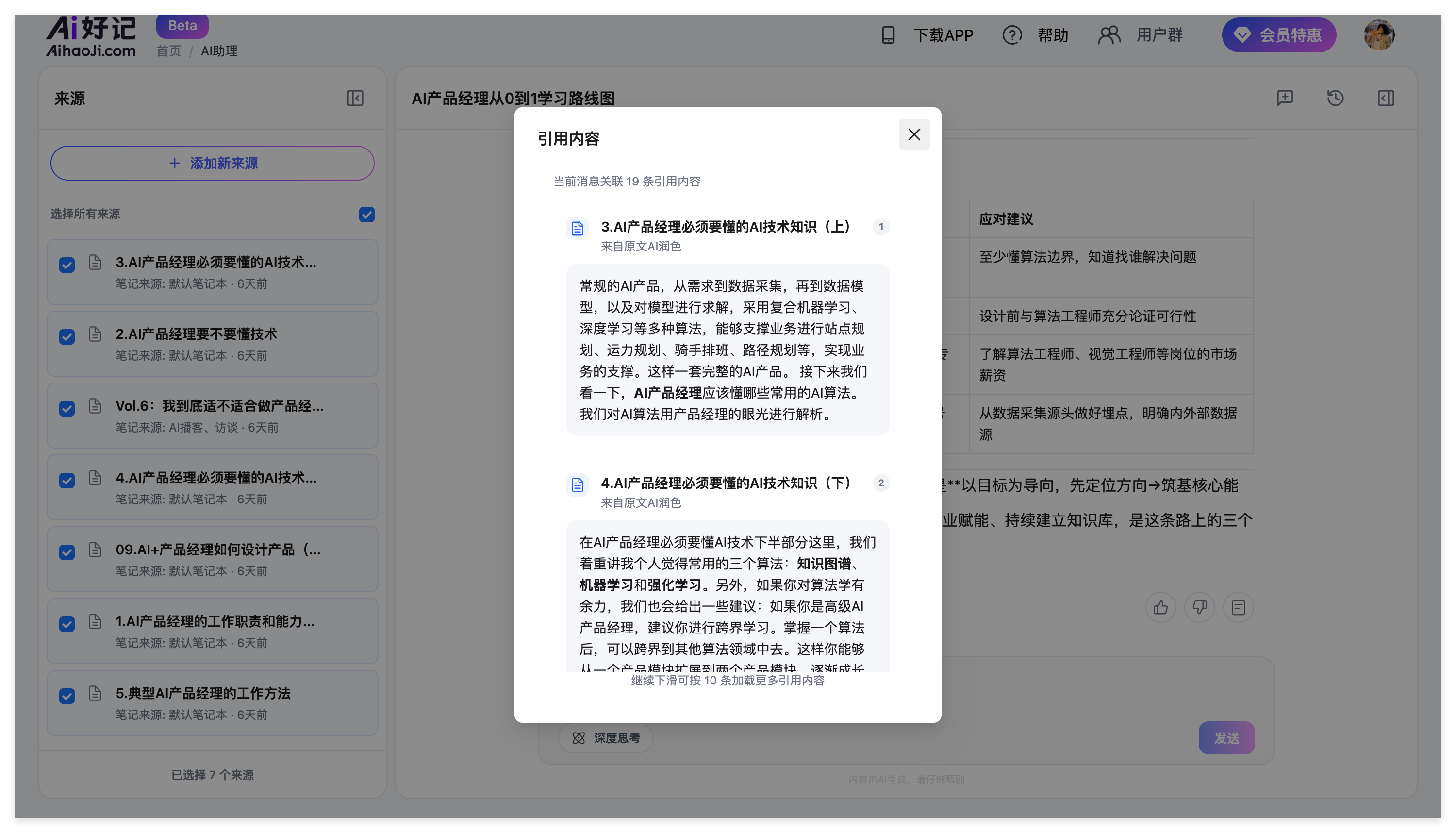Click the Beta badge

tap(182, 25)
